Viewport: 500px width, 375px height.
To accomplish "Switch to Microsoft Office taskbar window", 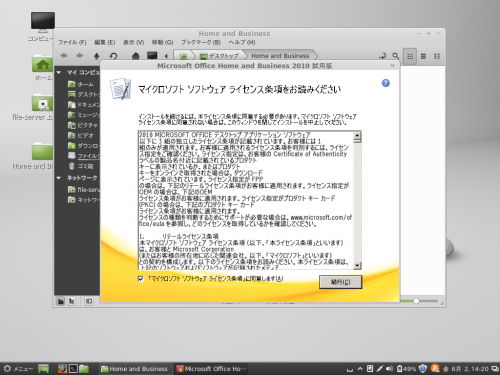I will point(211,369).
